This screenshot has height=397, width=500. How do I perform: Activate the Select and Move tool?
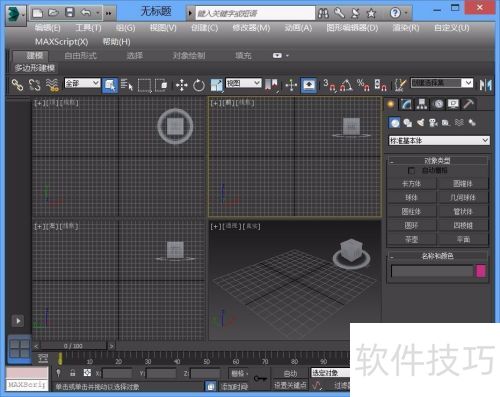[182, 85]
